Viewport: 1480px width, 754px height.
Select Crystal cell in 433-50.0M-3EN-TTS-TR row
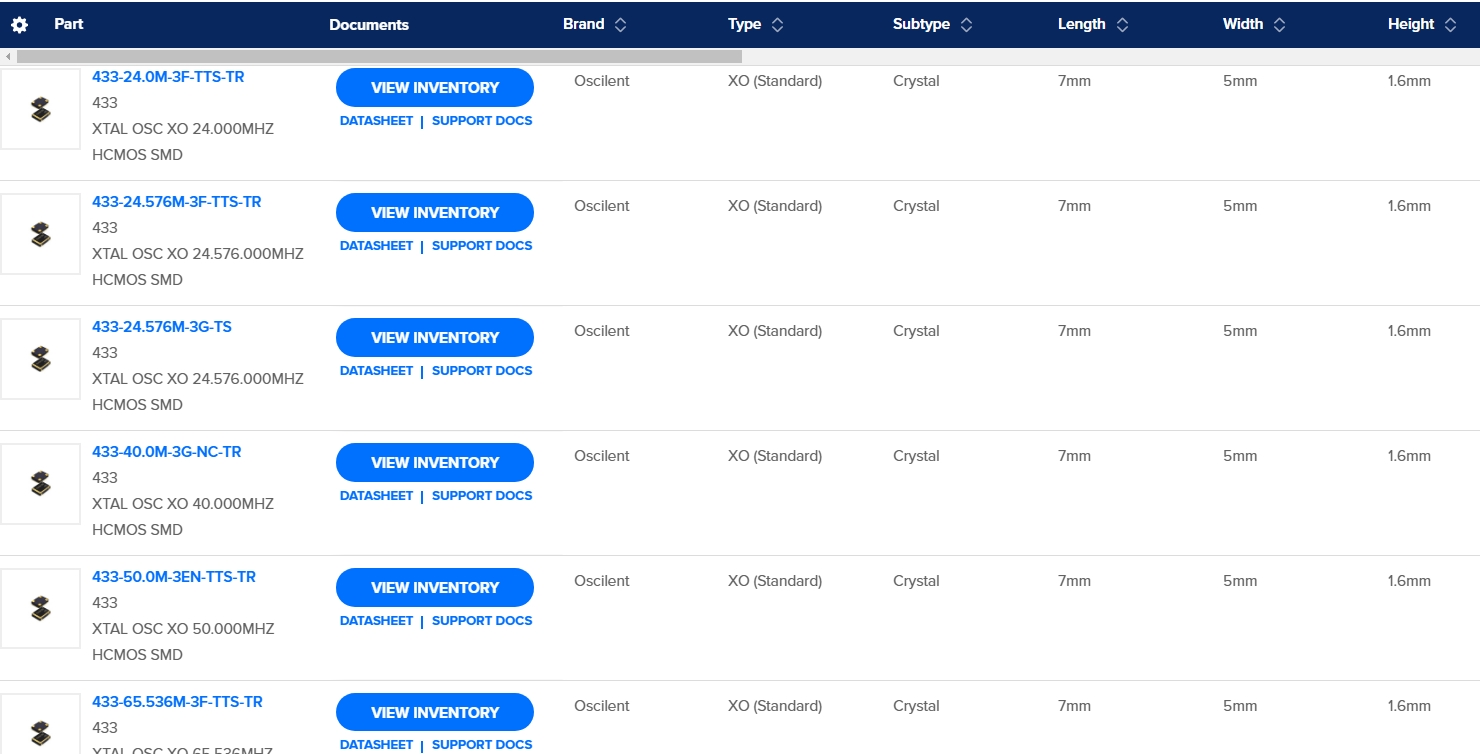tap(916, 581)
